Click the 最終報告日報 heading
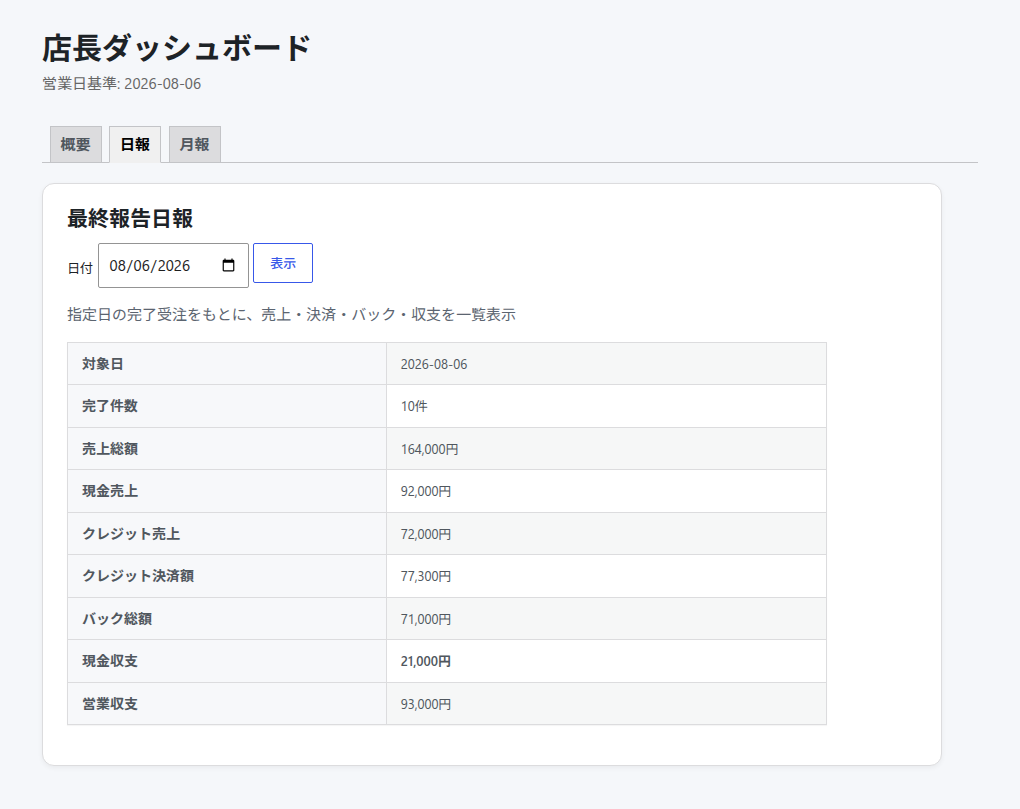Viewport: 1020px width, 809px height. click(130, 219)
